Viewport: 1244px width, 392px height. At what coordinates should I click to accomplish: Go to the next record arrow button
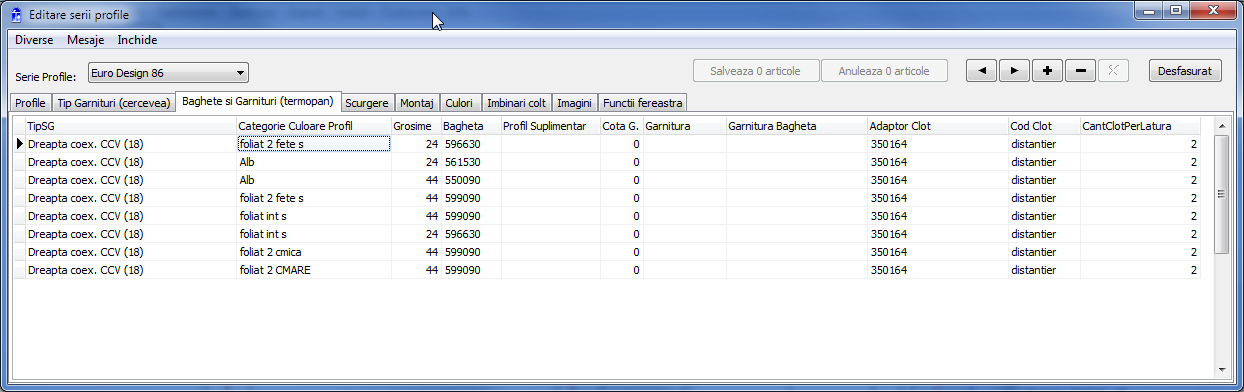pyautogui.click(x=1014, y=71)
